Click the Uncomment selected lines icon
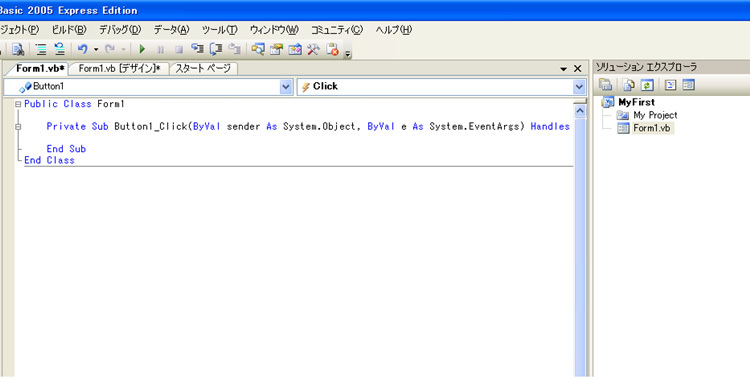The height and width of the screenshot is (379, 750). (59, 49)
